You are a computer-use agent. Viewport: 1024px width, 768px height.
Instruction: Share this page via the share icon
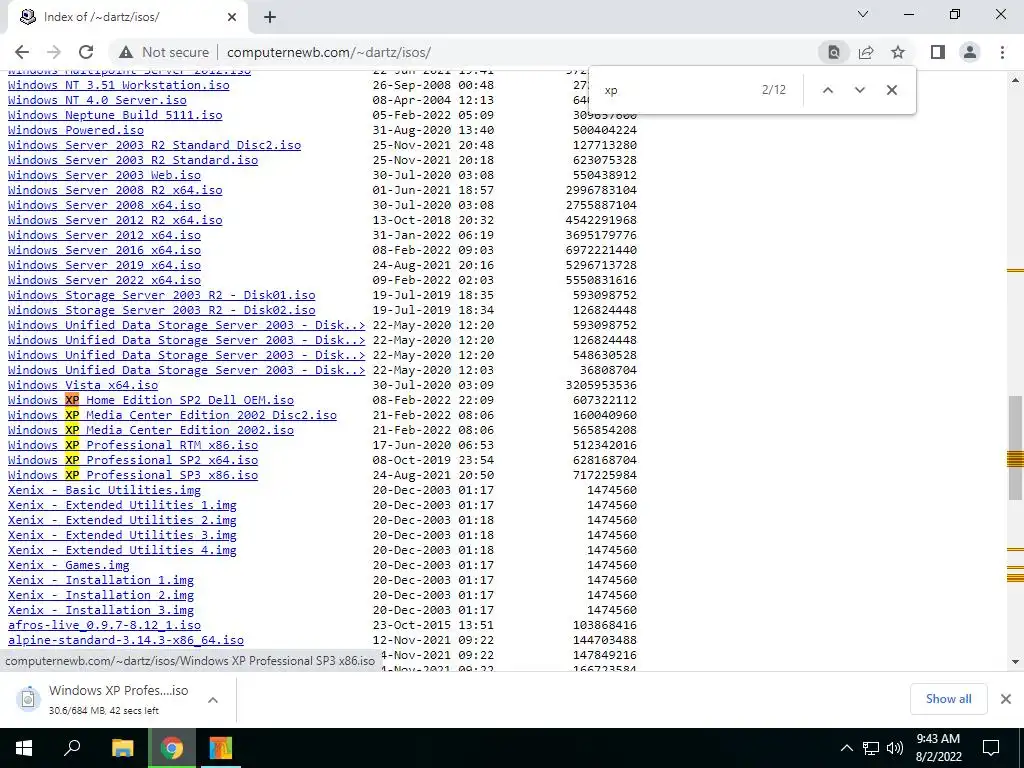(866, 52)
